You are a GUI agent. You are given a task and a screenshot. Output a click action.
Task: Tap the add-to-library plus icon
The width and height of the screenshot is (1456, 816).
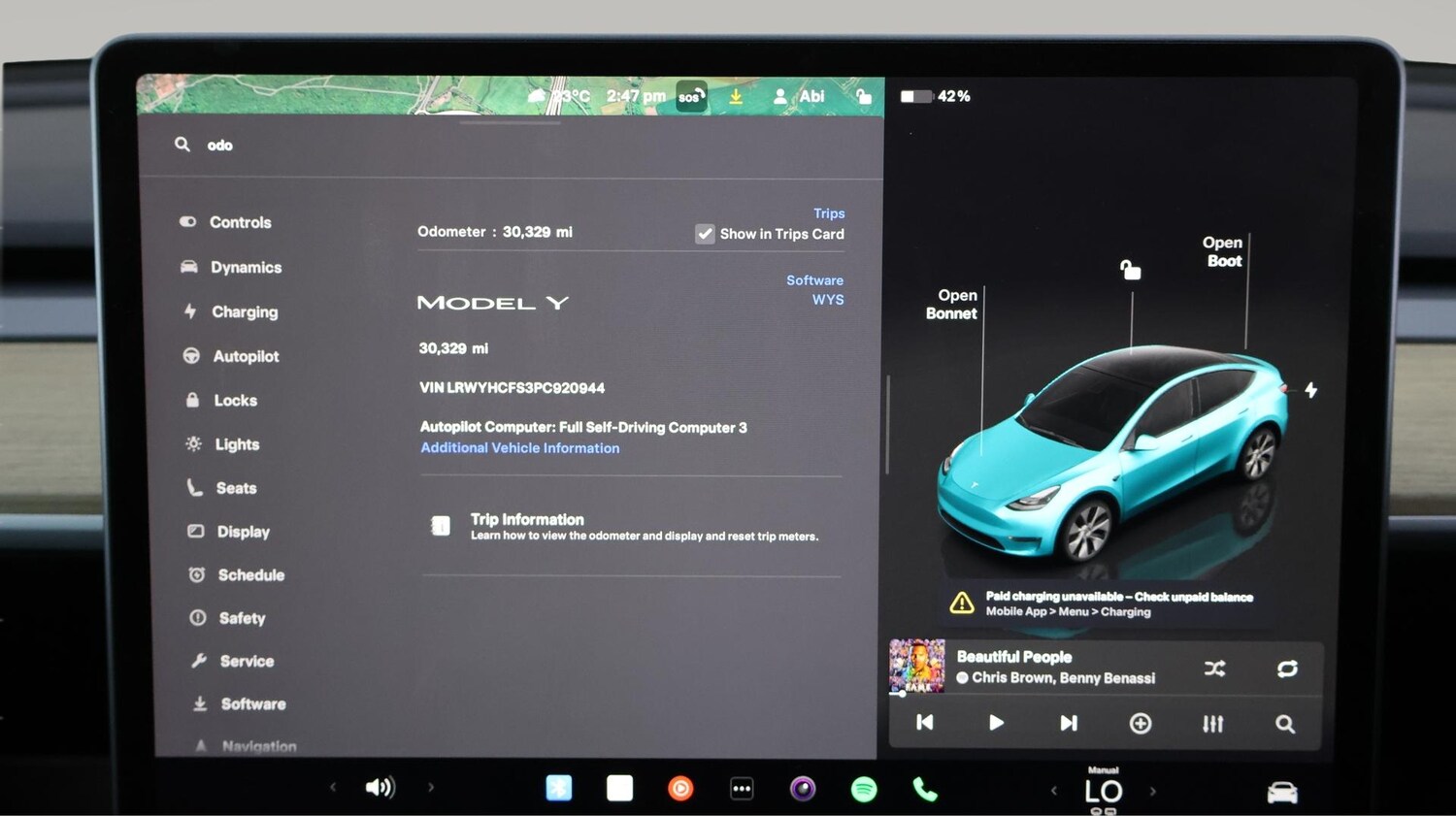point(1141,724)
